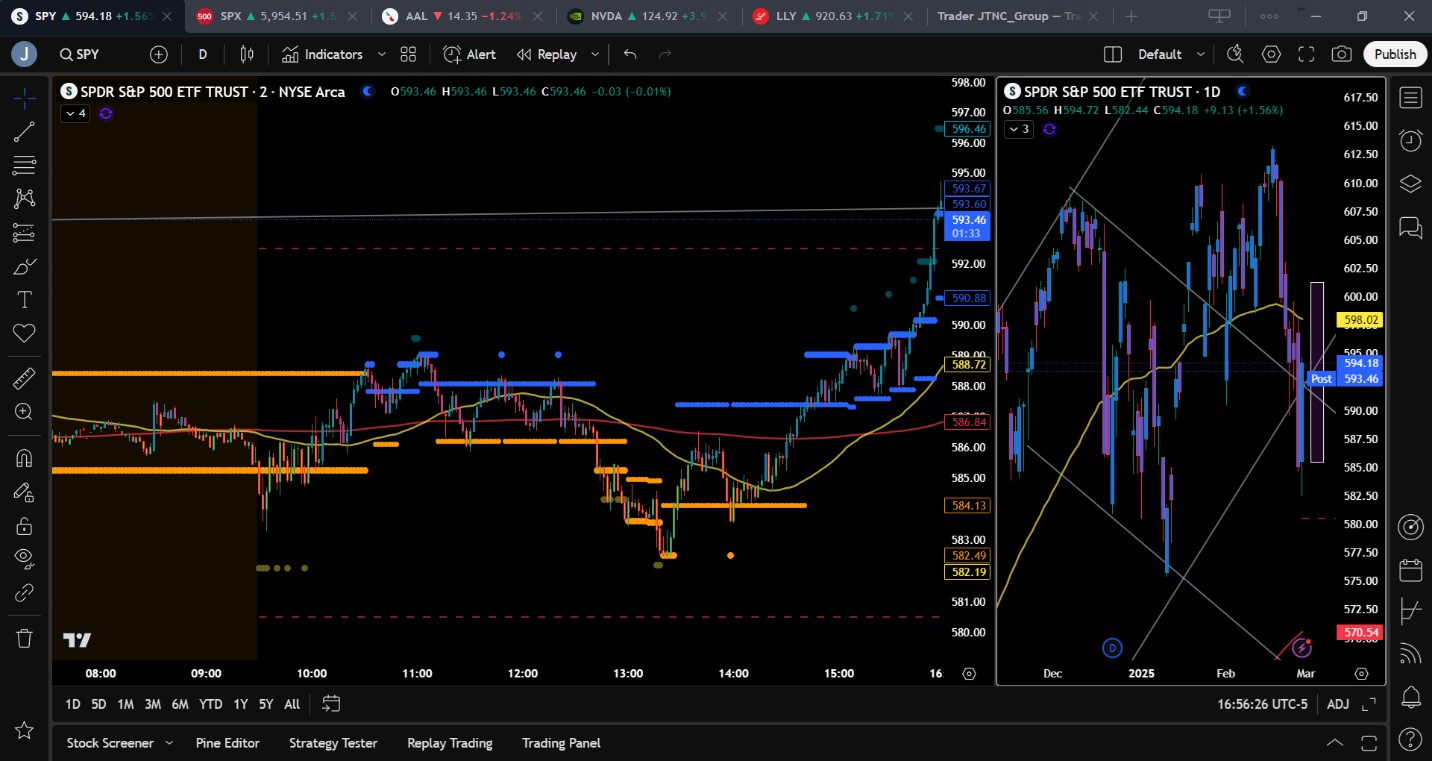The height and width of the screenshot is (761, 1432).
Task: Open the alerts clock panel in sidebar
Action: [x=1411, y=140]
